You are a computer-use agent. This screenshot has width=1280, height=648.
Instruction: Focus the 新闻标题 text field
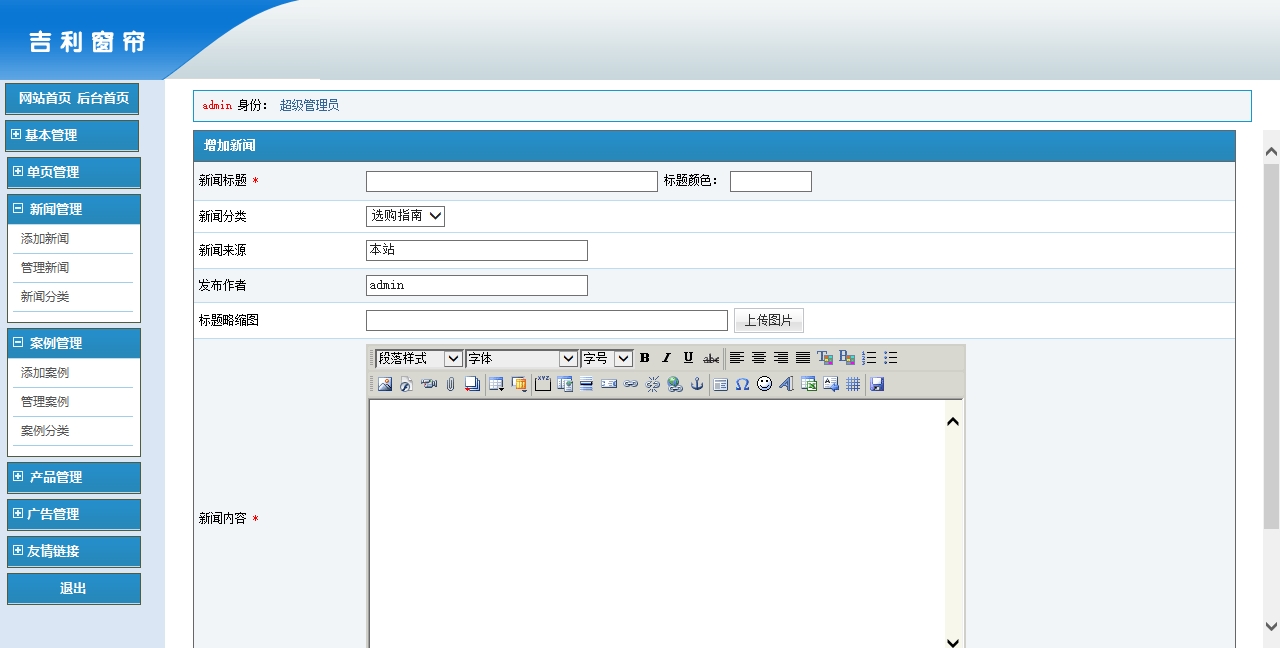tap(512, 181)
